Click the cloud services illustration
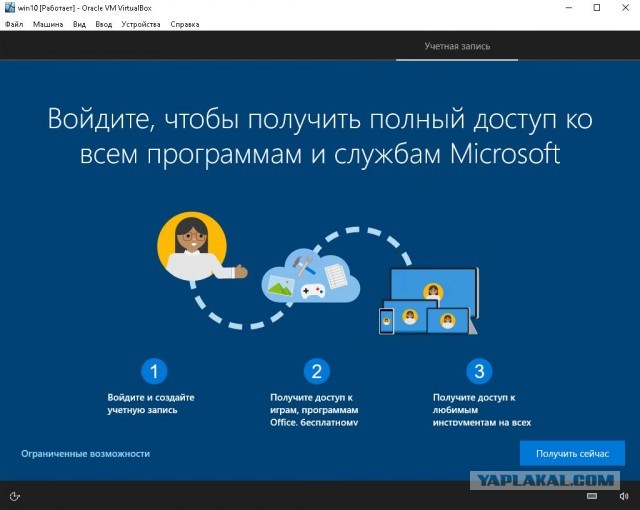 click(x=310, y=275)
